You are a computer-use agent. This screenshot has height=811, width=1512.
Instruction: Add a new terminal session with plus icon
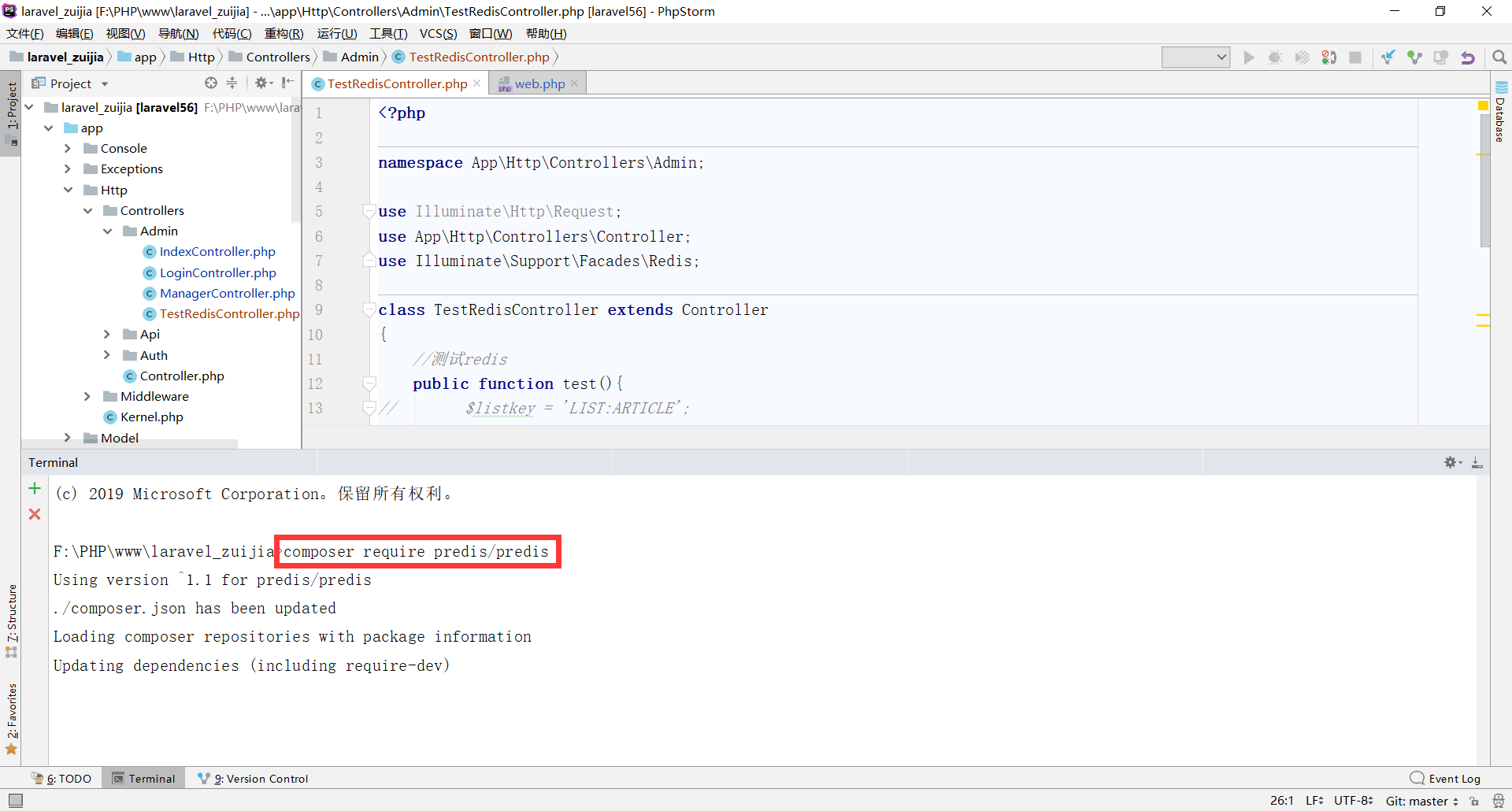tap(34, 488)
